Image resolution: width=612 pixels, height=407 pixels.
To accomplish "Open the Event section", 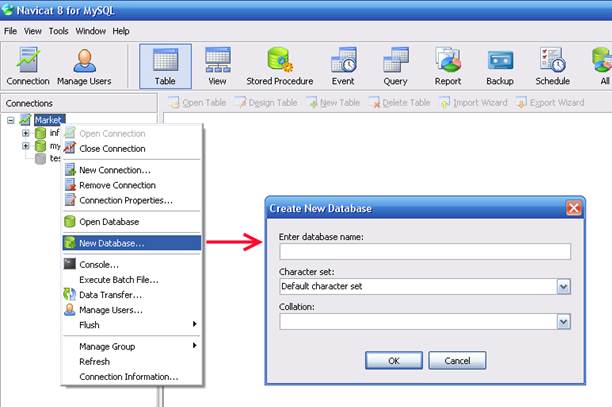I will (343, 66).
